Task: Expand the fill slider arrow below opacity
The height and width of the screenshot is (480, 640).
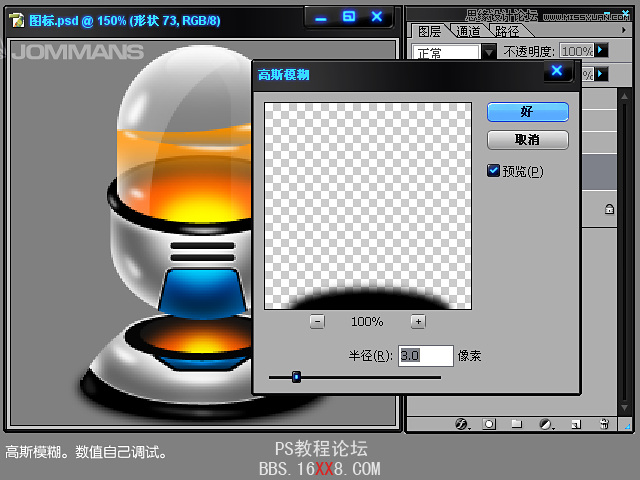Action: [x=602, y=74]
